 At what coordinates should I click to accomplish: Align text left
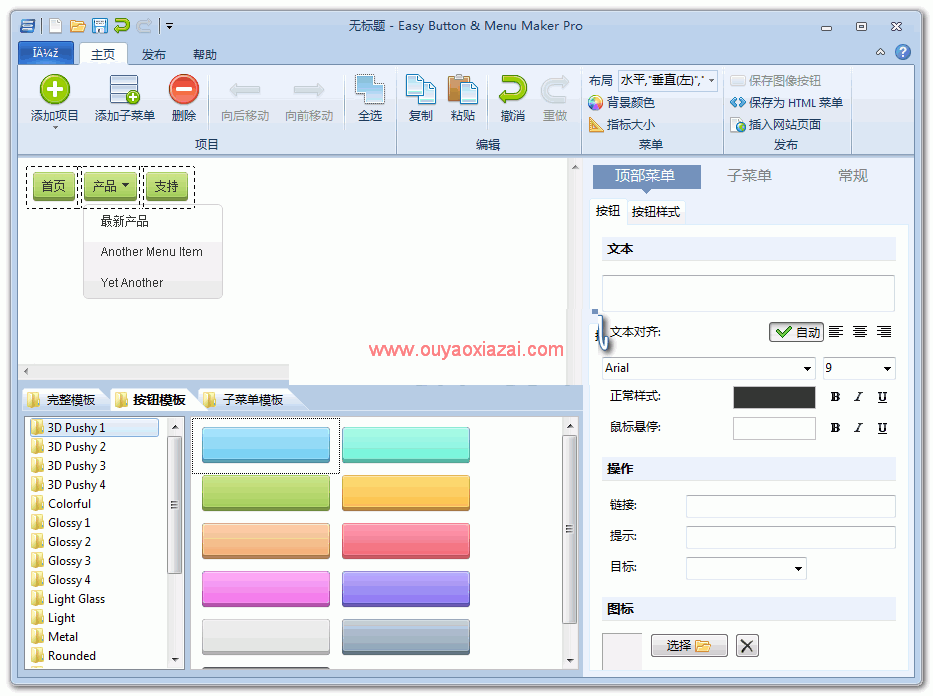pyautogui.click(x=836, y=331)
